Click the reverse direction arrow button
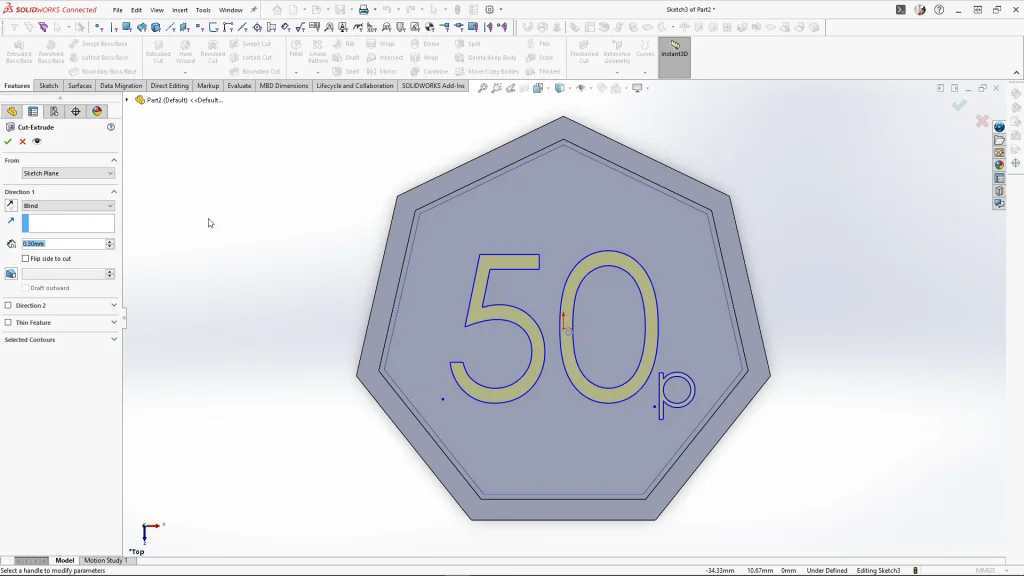This screenshot has width=1024, height=576. pyautogui.click(x=11, y=205)
